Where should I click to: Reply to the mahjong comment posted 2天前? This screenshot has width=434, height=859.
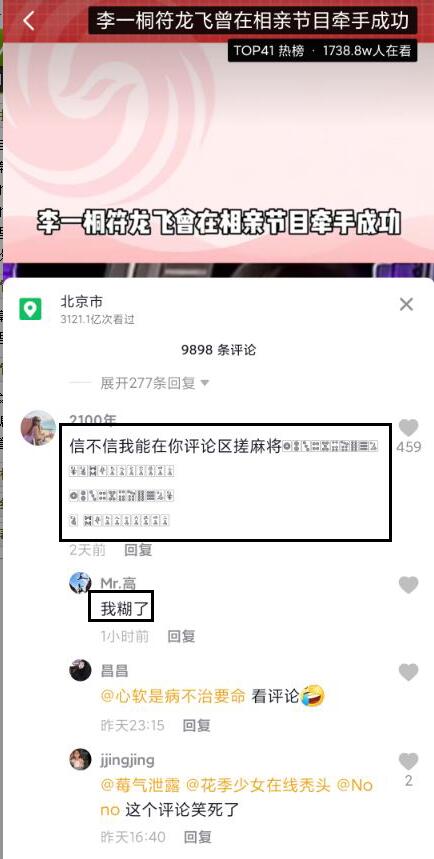click(x=138, y=549)
